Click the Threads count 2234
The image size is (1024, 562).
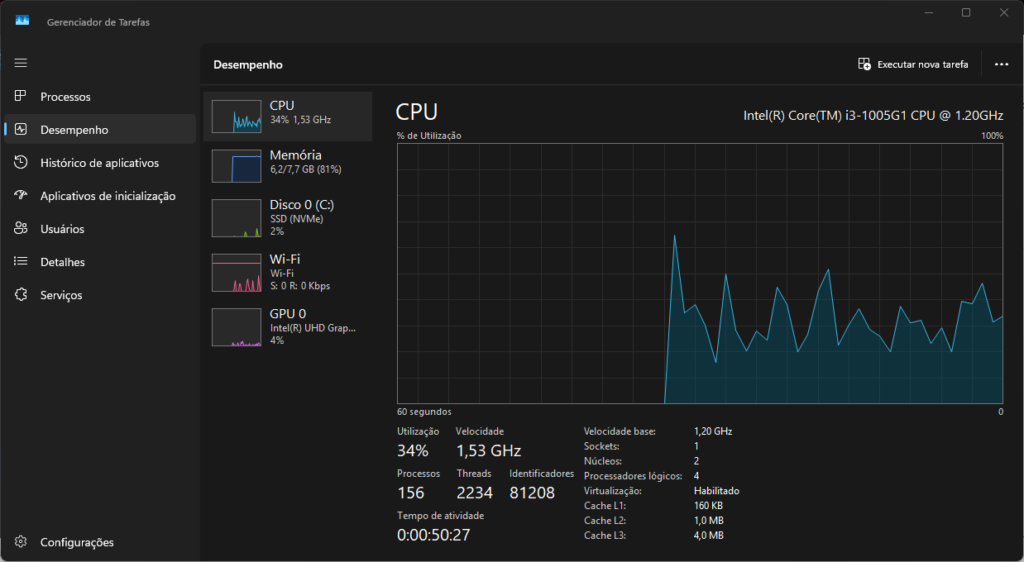[x=475, y=493]
